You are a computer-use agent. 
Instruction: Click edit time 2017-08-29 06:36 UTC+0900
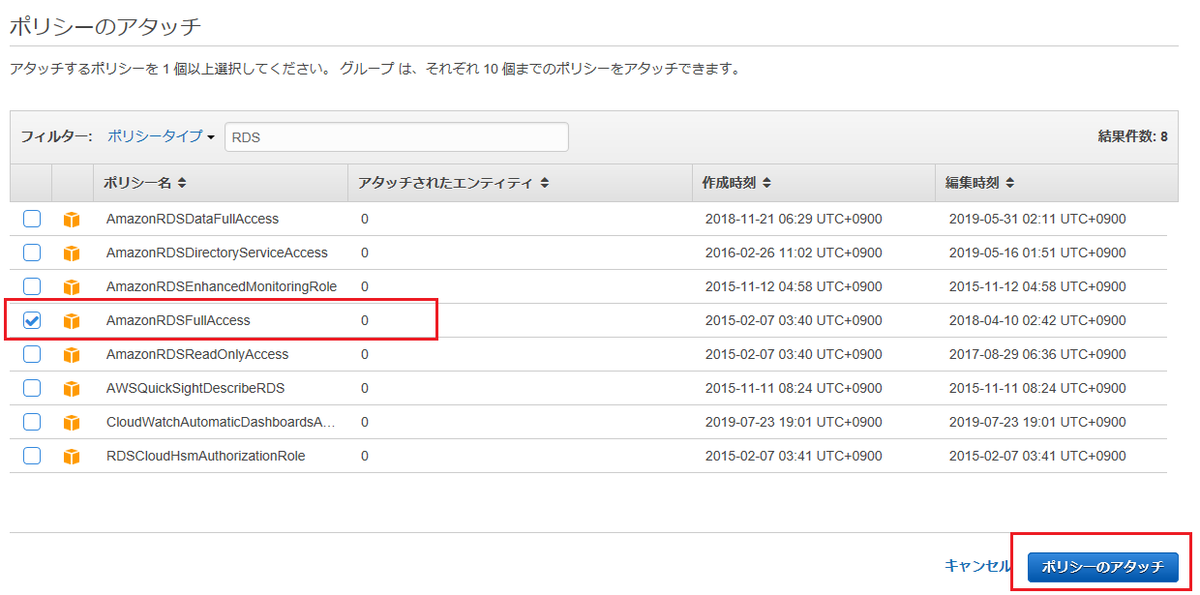(x=1037, y=355)
